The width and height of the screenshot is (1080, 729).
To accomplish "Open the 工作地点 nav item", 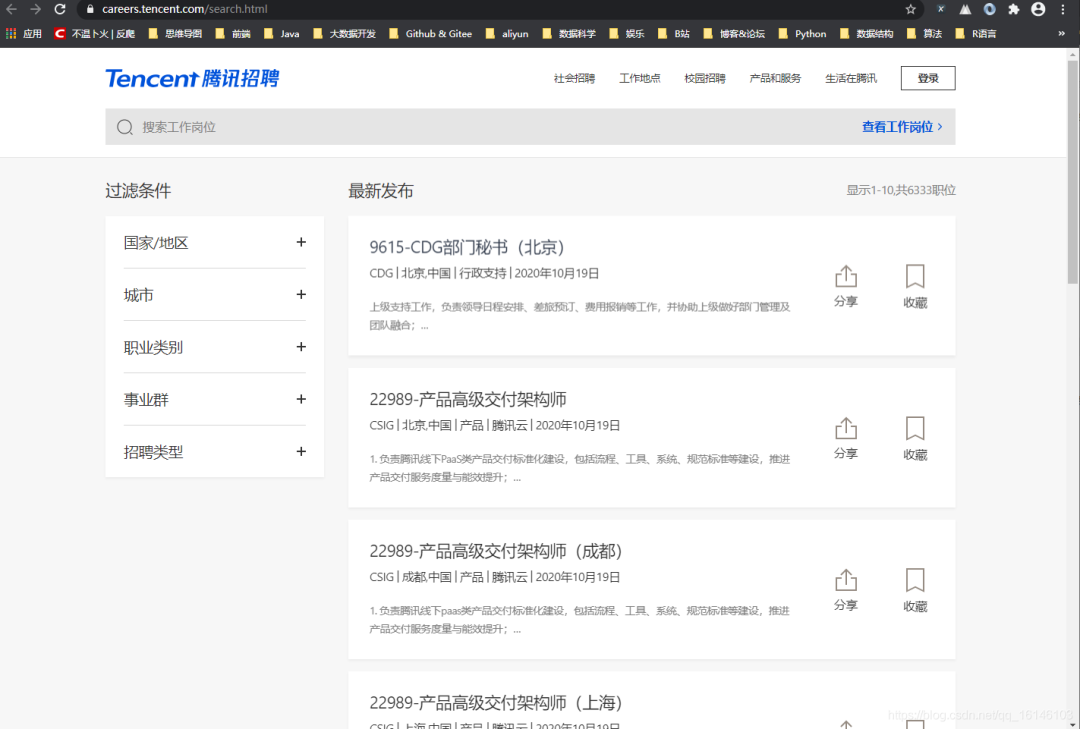I will coord(640,79).
